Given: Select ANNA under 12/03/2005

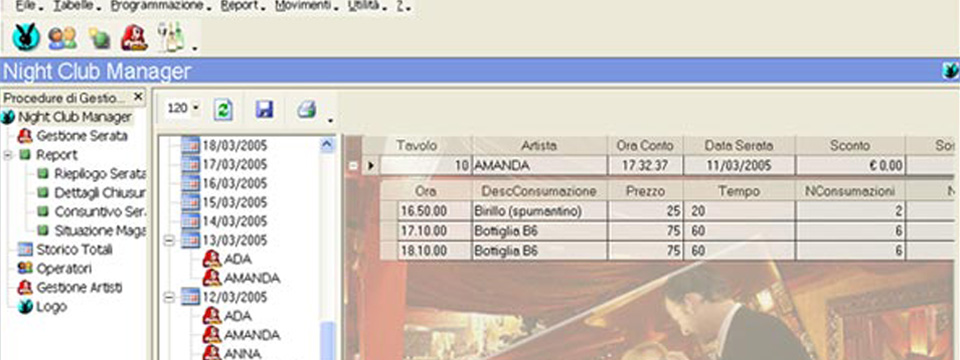Looking at the screenshot, I should tap(242, 354).
